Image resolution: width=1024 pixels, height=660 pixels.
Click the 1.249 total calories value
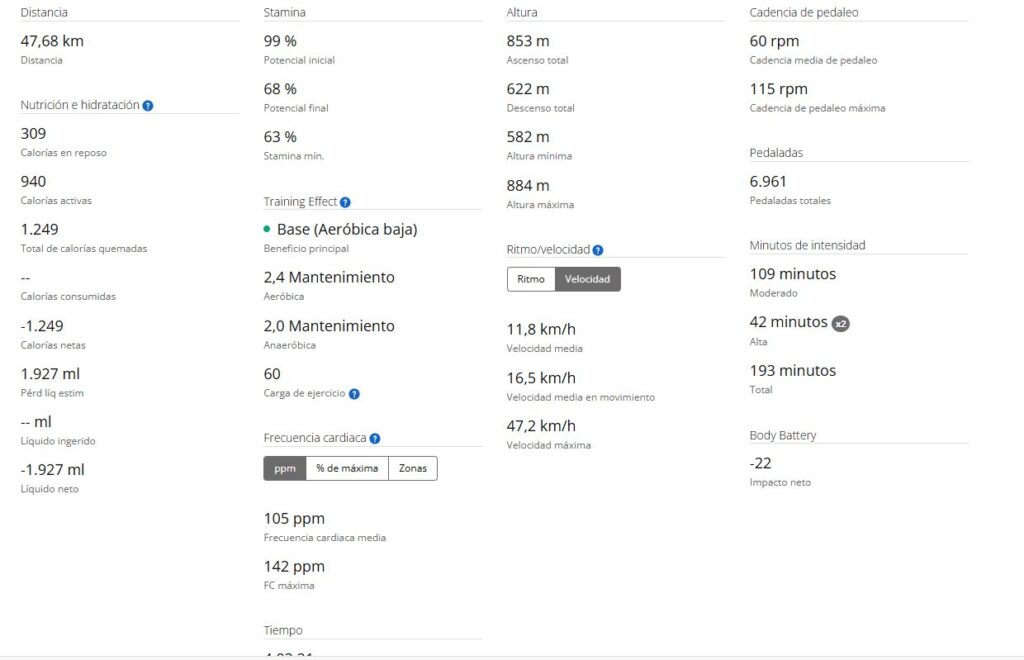[x=39, y=229]
